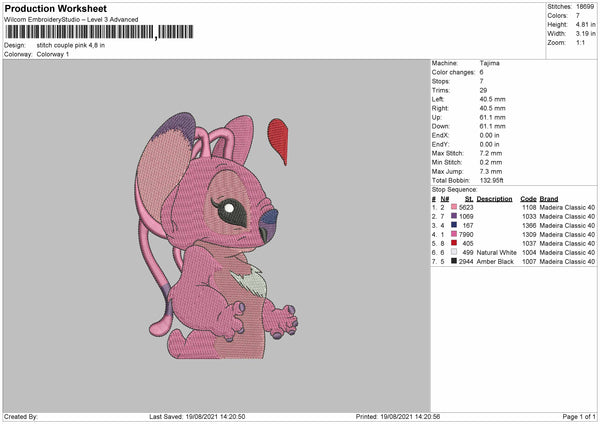Click the 'N#' column header
This screenshot has width=600, height=424.
(x=445, y=199)
